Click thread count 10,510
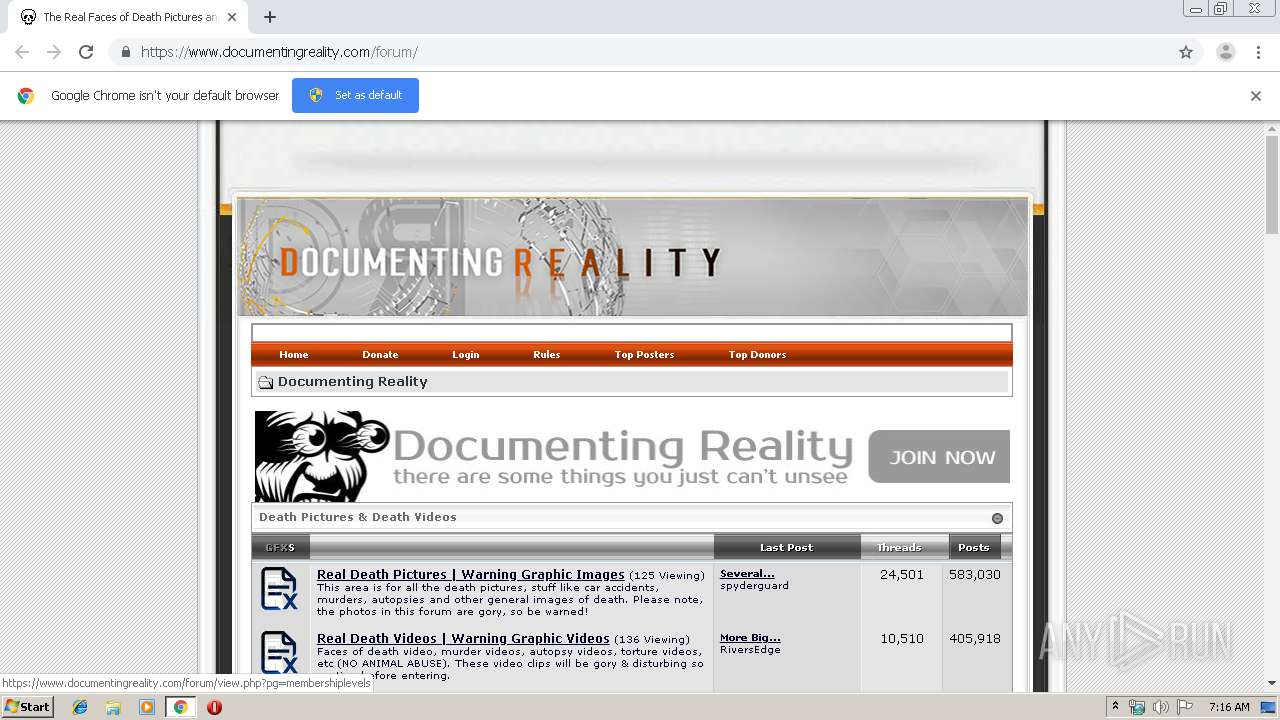 [x=902, y=639]
